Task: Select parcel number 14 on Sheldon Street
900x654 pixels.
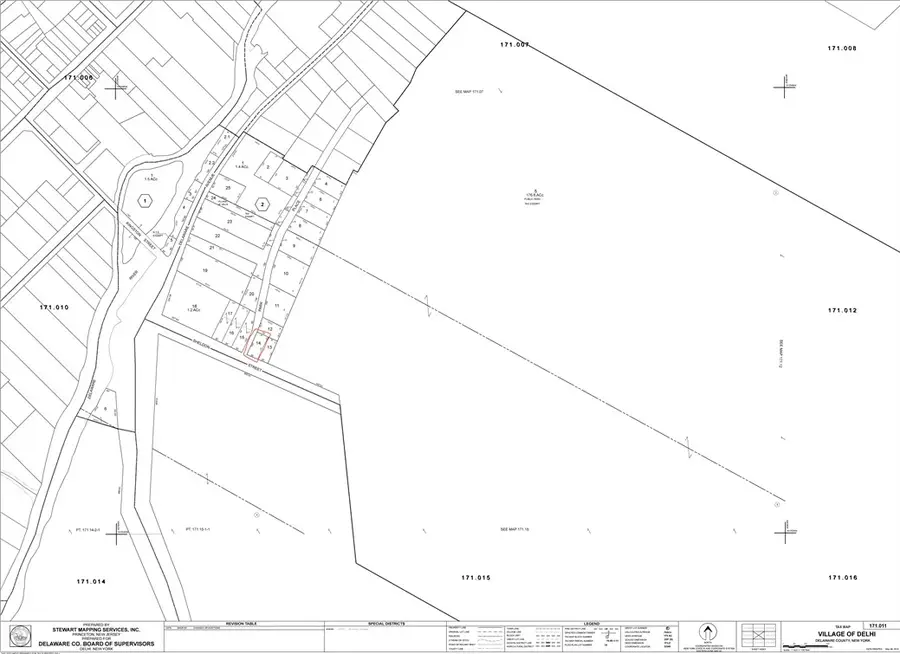Action: (258, 343)
